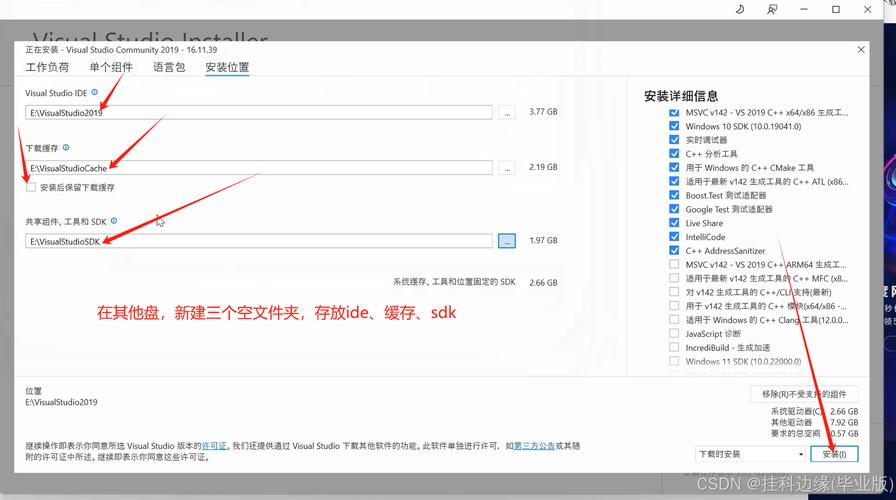Uncheck C++ AddressSanitizer component
The image size is (896, 500).
point(674,250)
